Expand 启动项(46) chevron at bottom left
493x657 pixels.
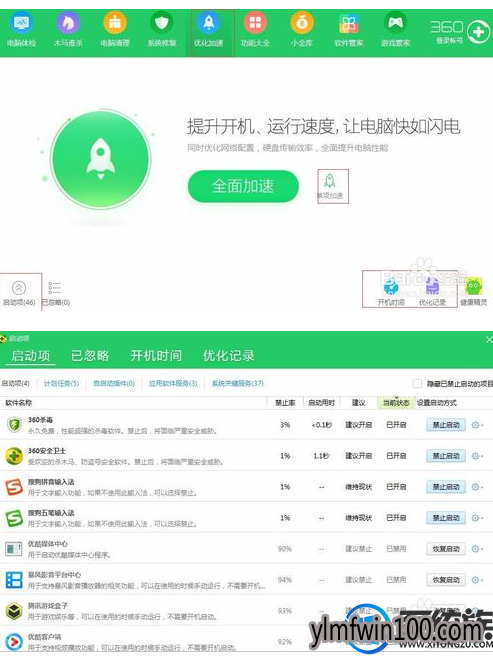coord(19,288)
